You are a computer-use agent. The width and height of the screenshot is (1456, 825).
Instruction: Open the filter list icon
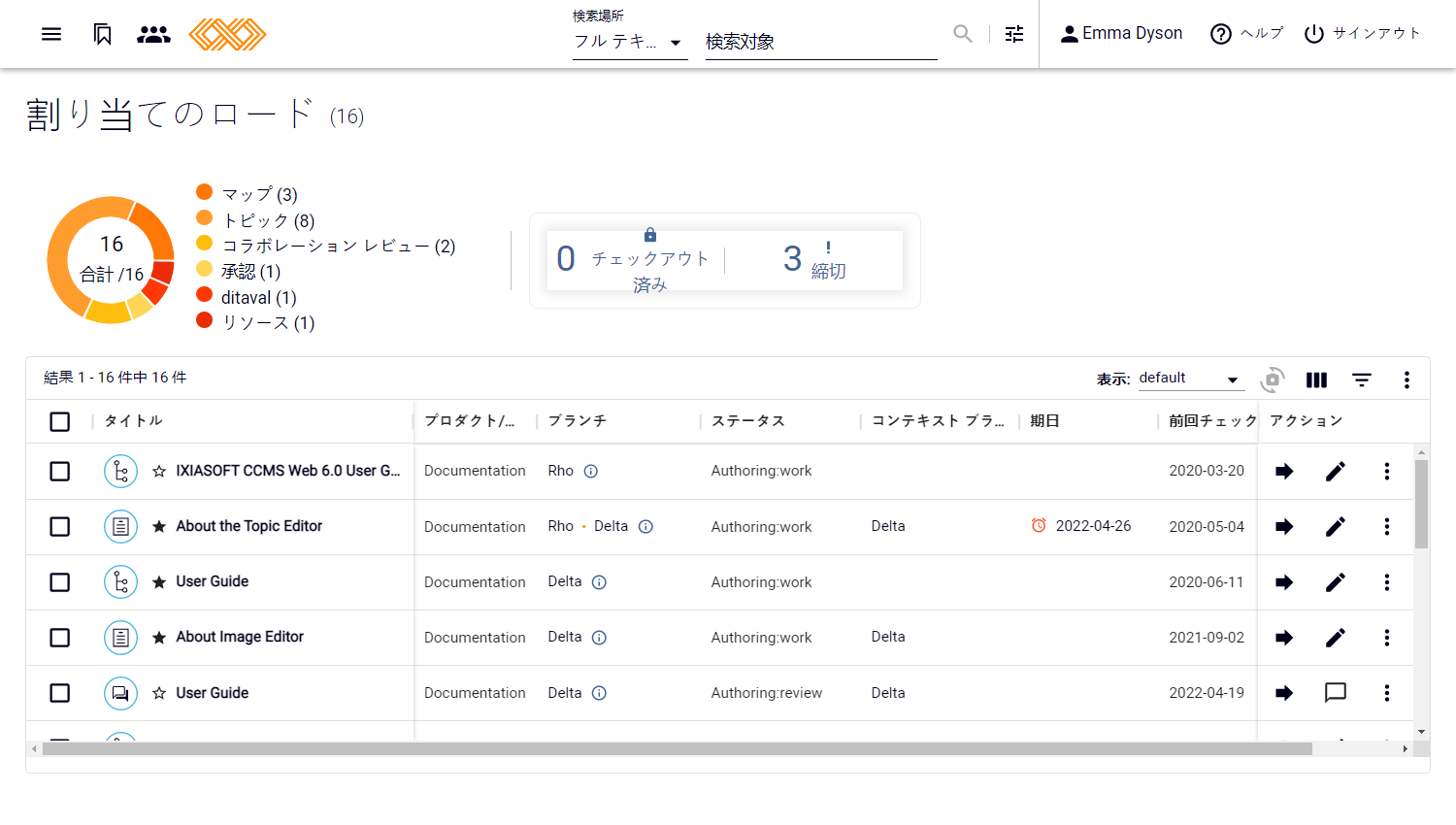[x=1362, y=379]
